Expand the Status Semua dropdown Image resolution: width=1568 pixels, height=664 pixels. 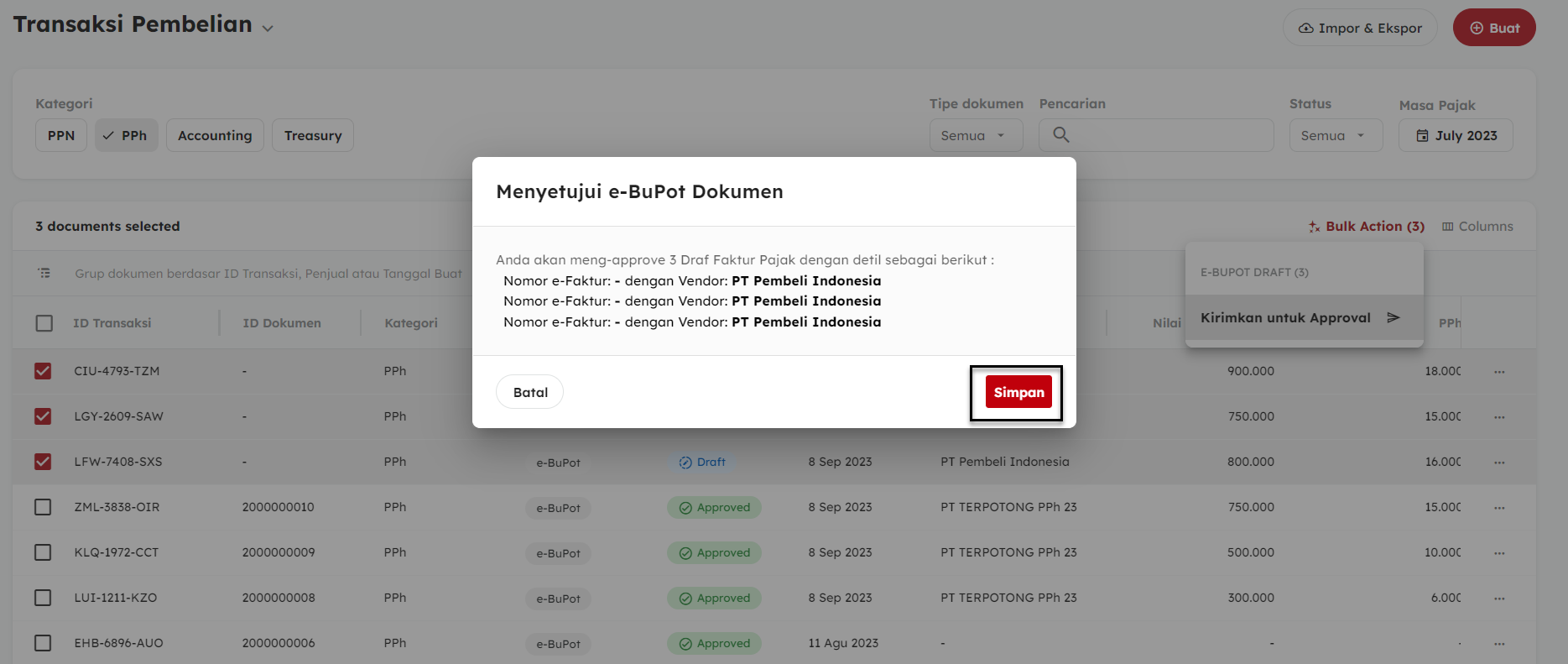coord(1335,135)
